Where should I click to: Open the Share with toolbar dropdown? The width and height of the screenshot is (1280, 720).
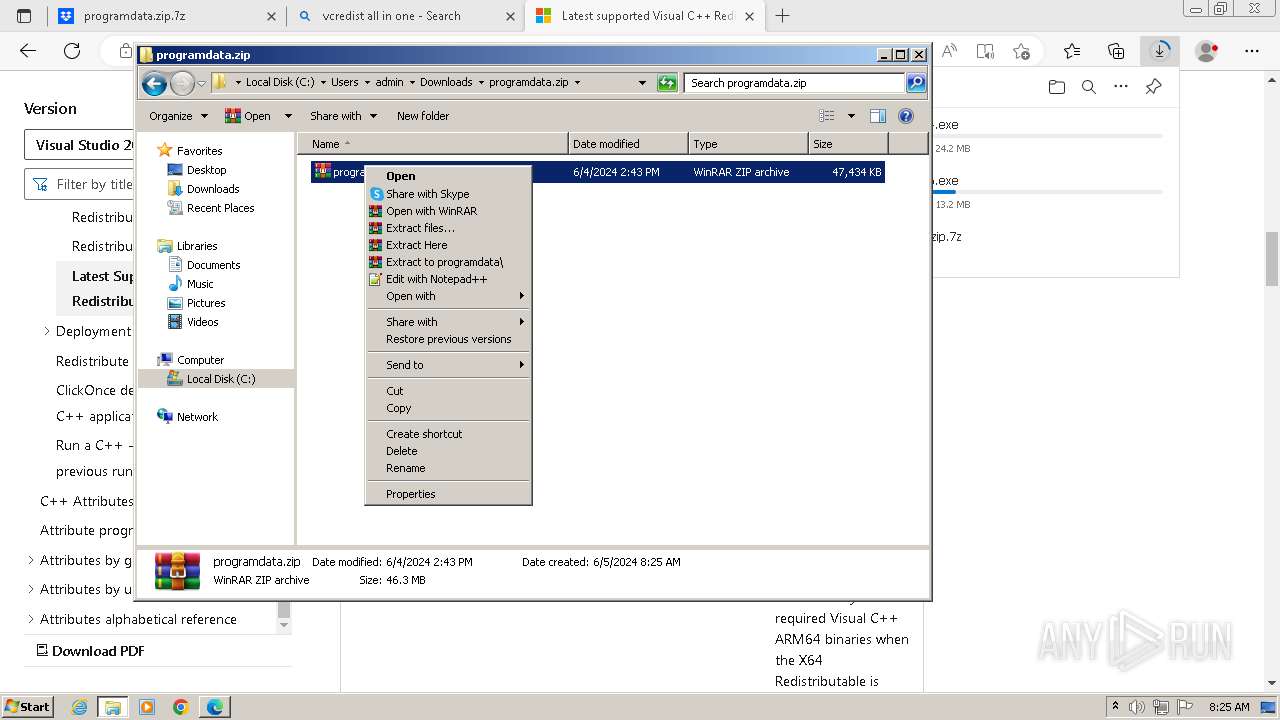pos(343,116)
